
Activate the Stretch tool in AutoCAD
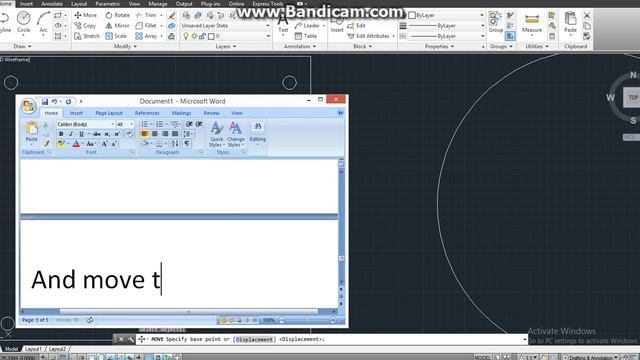[x=87, y=36]
